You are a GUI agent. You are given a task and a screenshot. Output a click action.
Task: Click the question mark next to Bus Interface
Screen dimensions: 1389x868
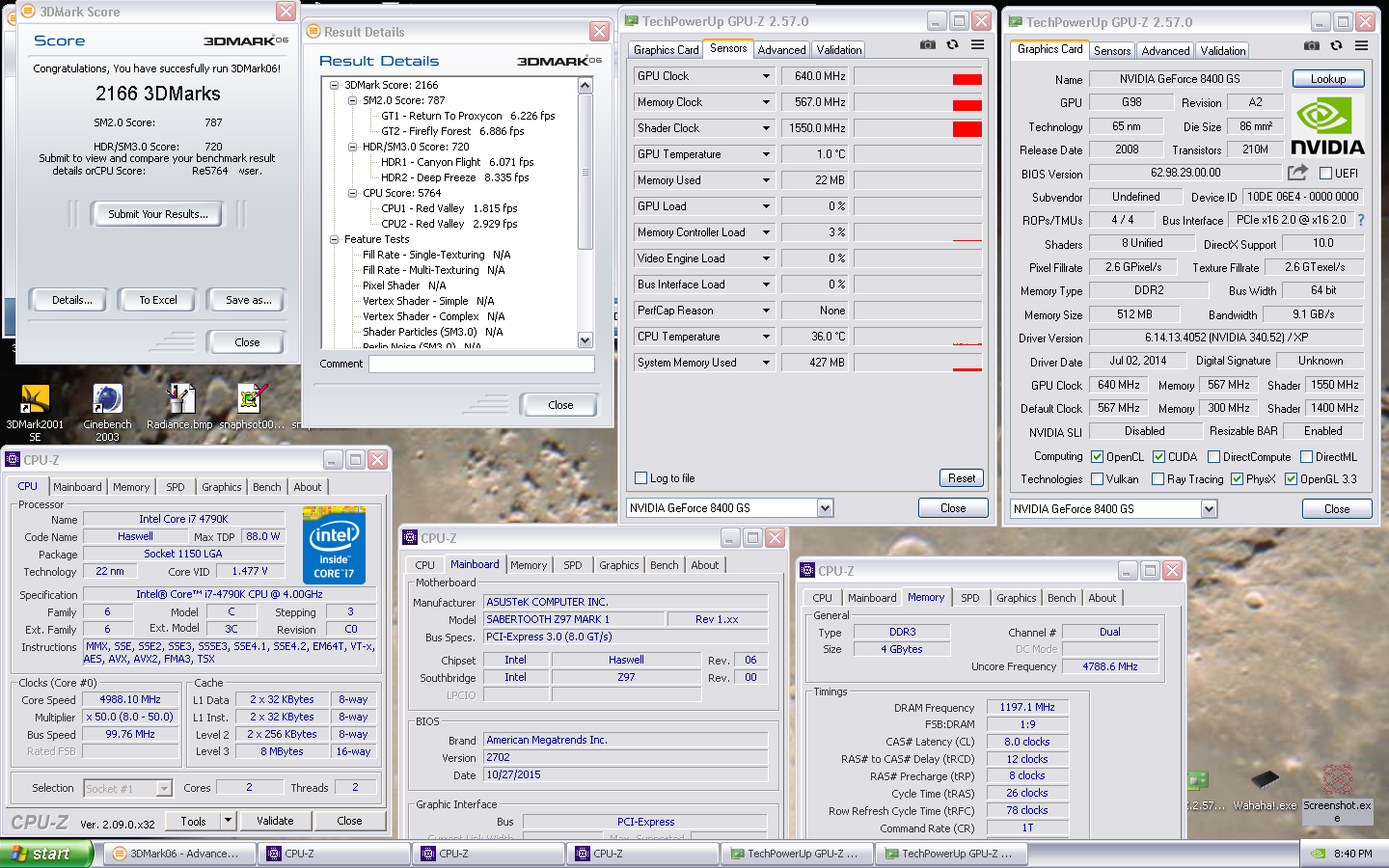[1361, 220]
